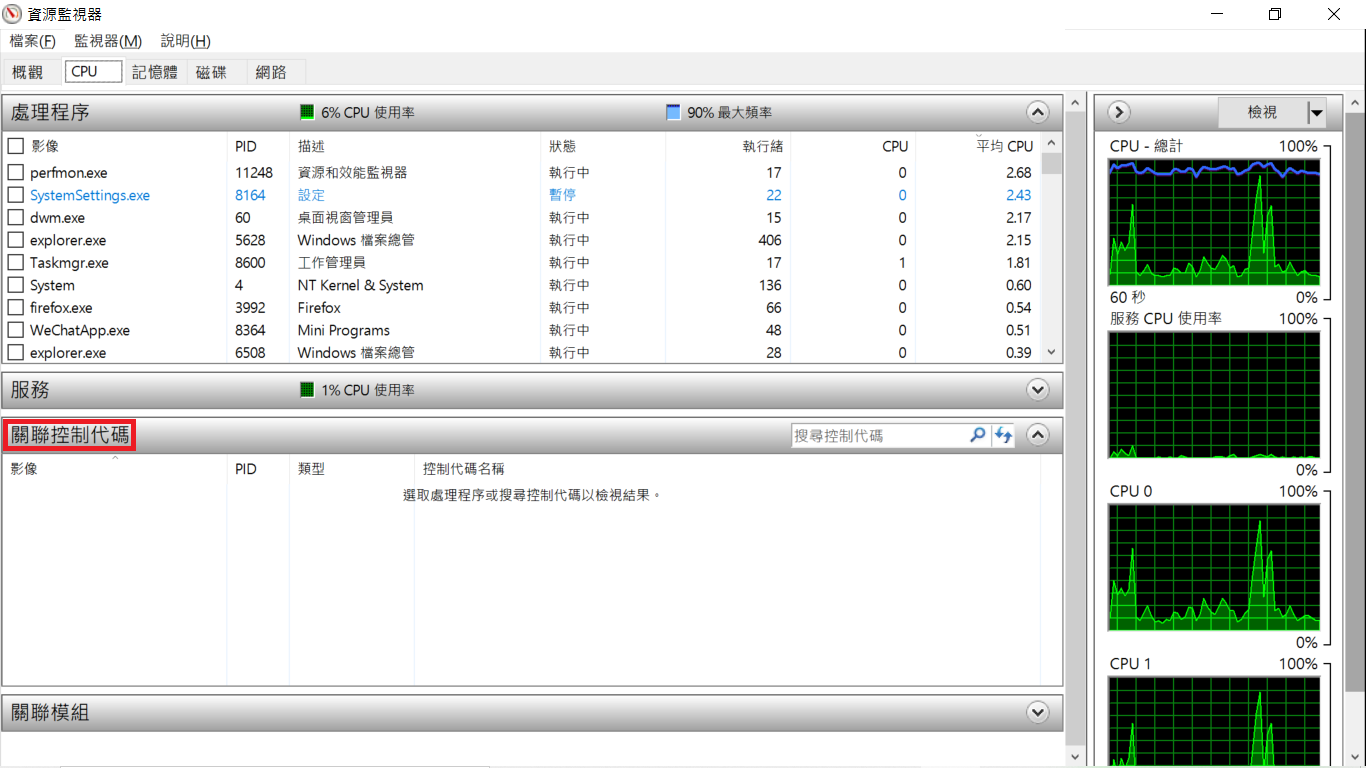Click the process list vertical scrollbar down arrow

(x=1050, y=352)
